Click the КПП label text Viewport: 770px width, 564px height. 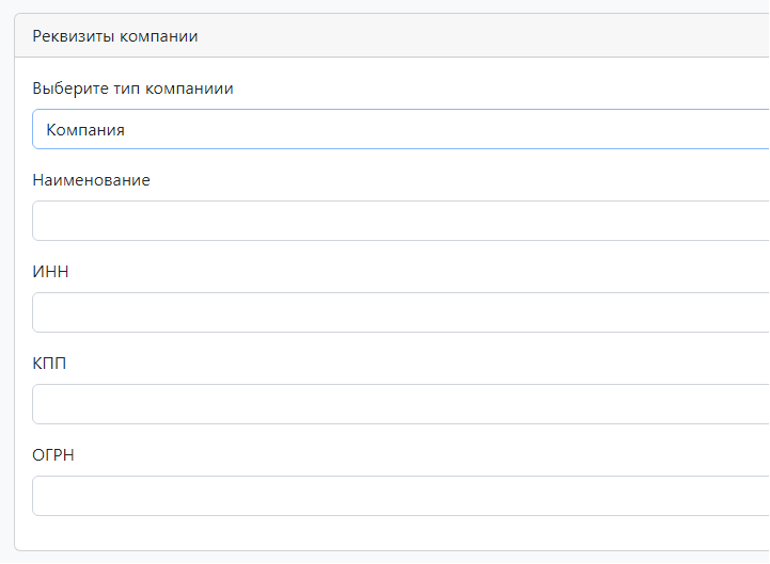(49, 363)
